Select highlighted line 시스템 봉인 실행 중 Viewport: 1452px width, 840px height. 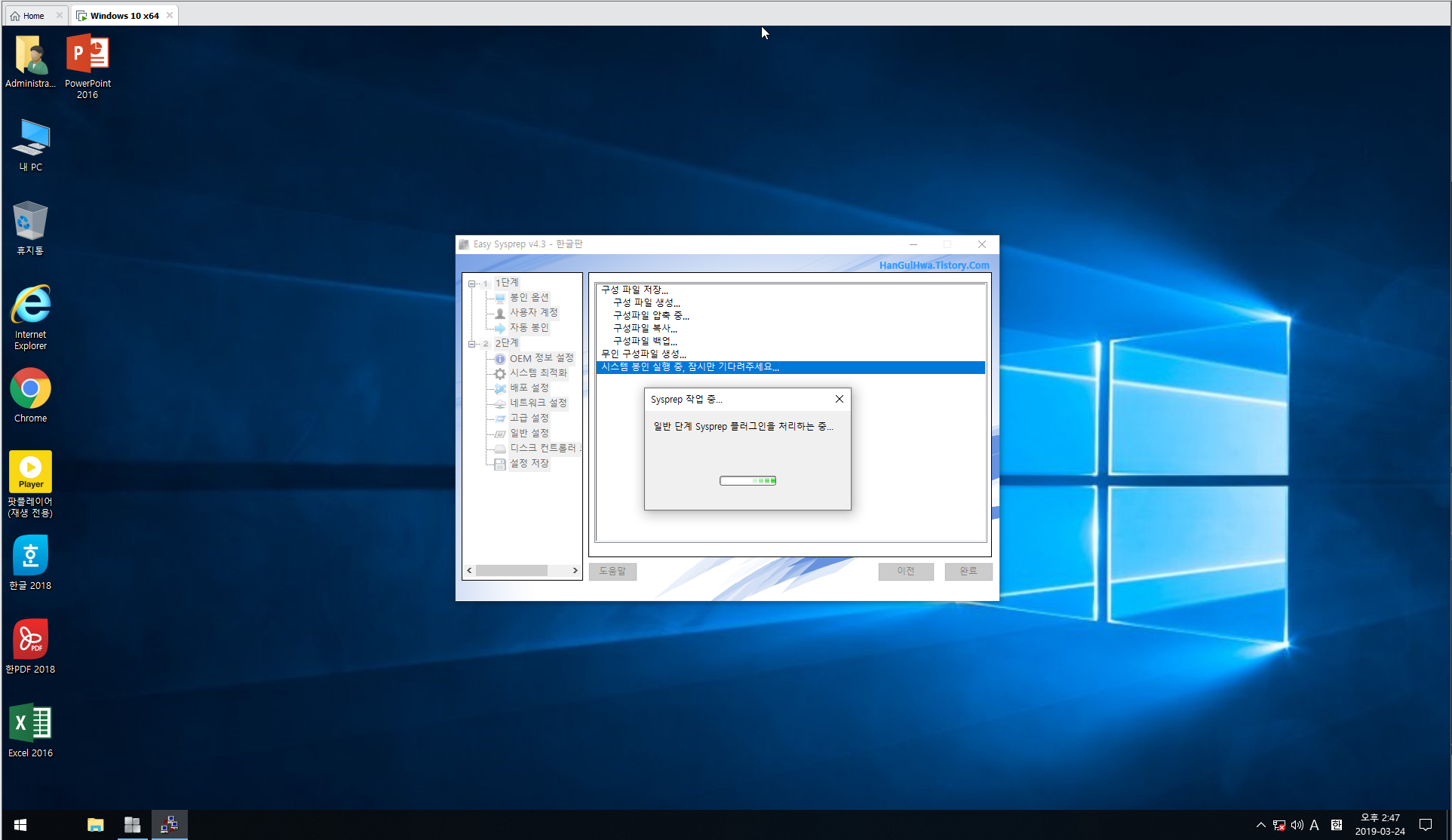pyautogui.click(x=790, y=367)
